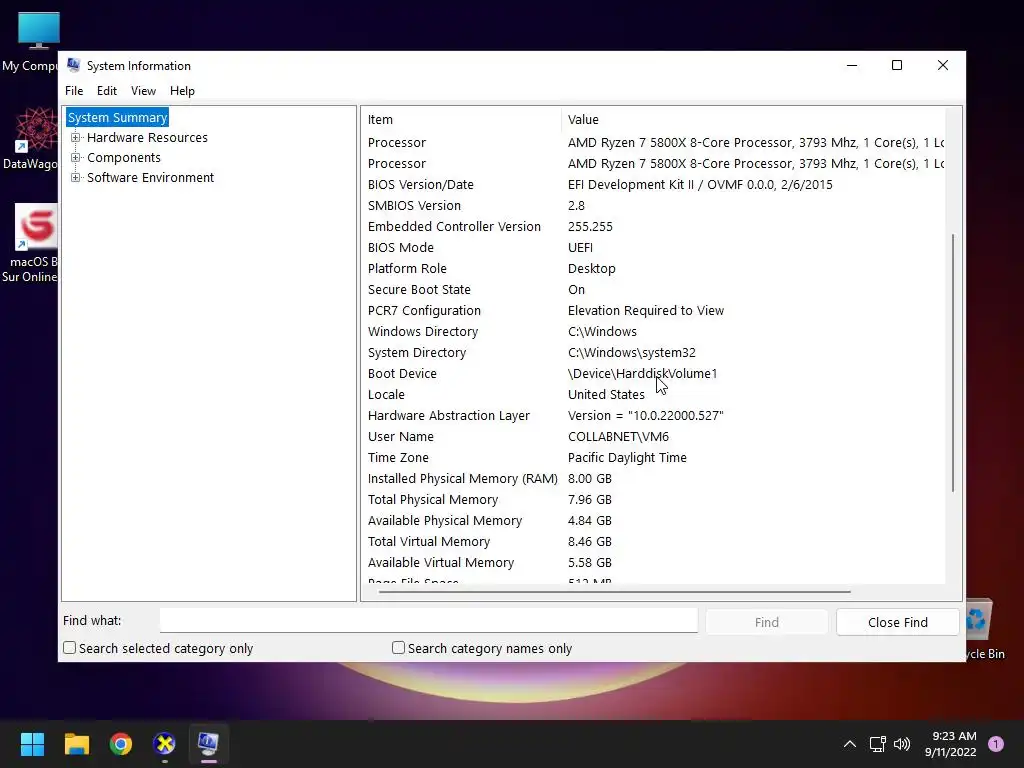Minimize the System Information window
This screenshot has width=1024, height=768.
pos(852,65)
